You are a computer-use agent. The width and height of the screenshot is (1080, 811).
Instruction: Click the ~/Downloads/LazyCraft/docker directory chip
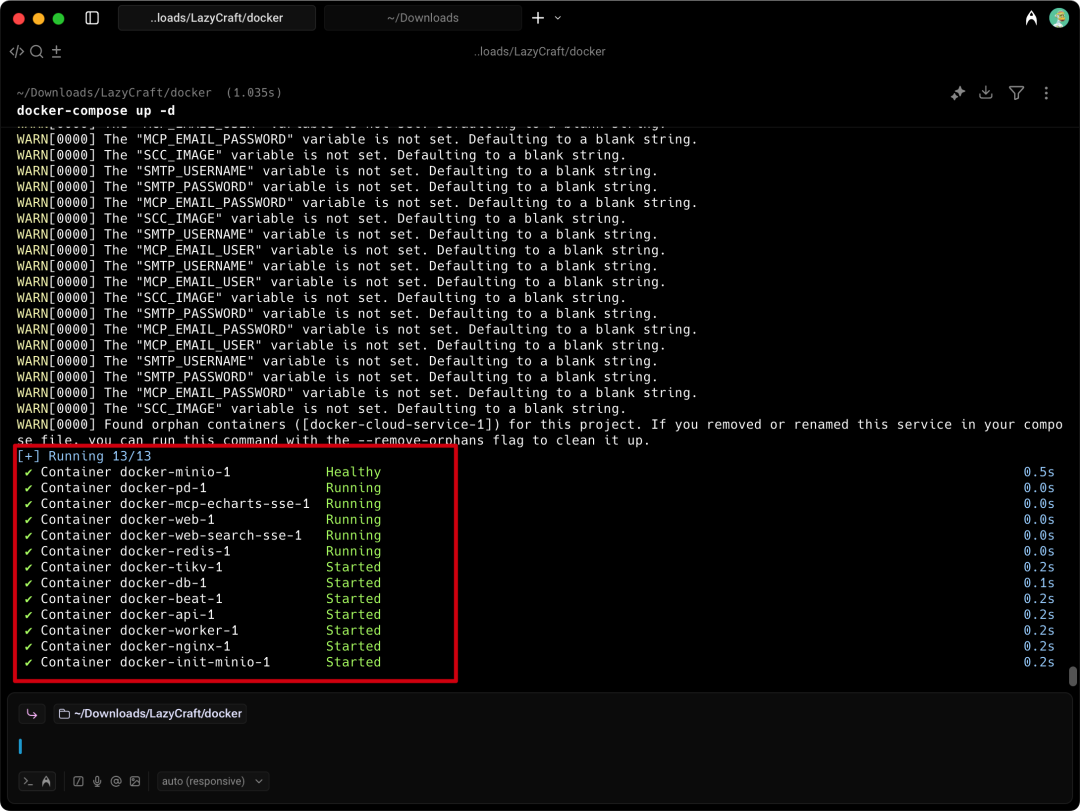pos(151,713)
